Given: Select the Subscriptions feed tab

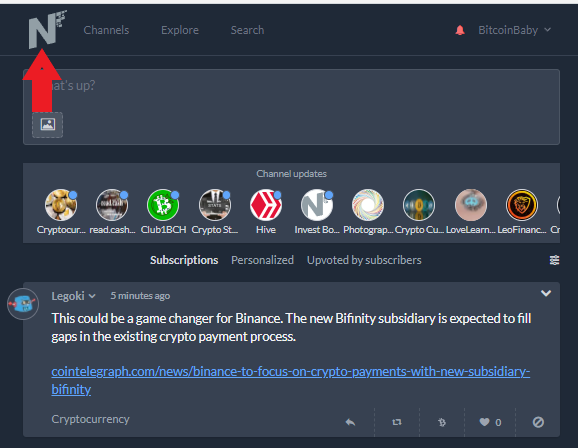Looking at the screenshot, I should 184,260.
